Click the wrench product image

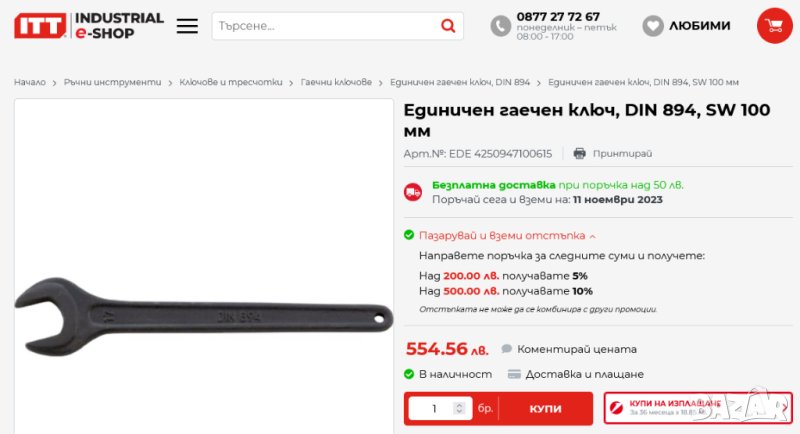click(204, 316)
